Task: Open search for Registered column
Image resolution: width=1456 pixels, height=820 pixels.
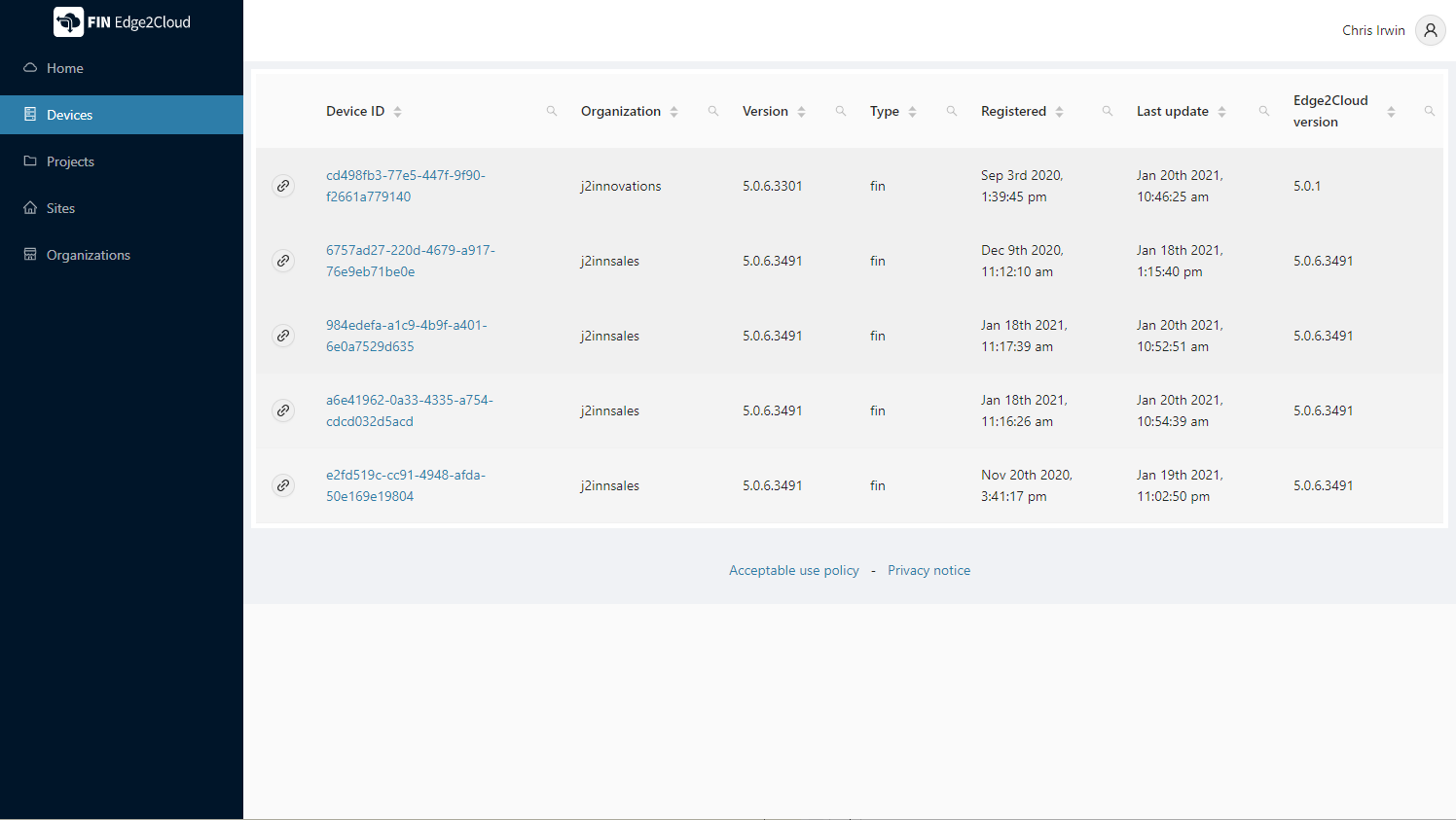Action: (x=1108, y=111)
